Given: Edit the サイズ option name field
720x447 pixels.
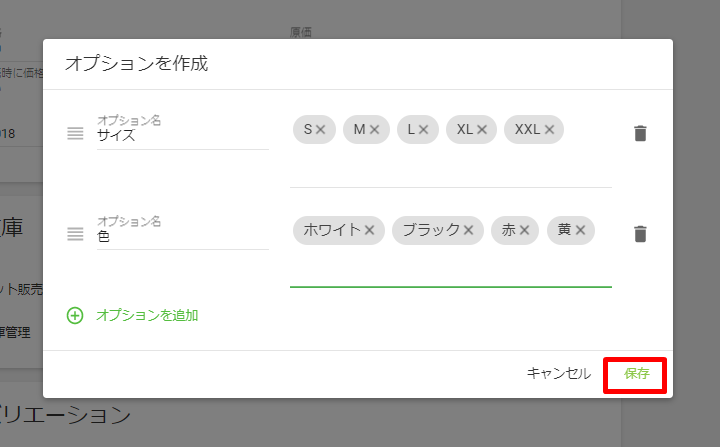Looking at the screenshot, I should click(x=182, y=137).
